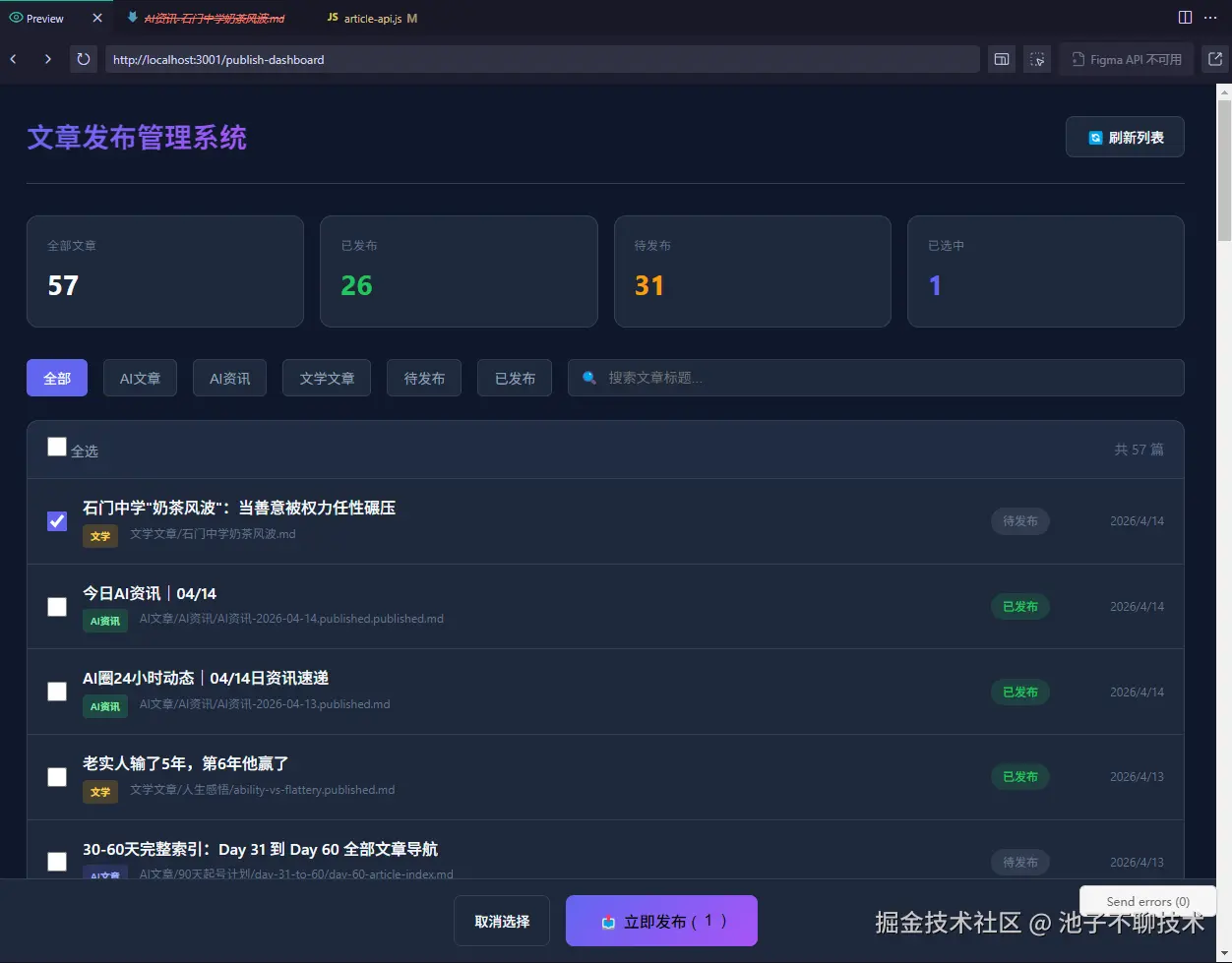Image resolution: width=1232 pixels, height=963 pixels.
Task: Click the 刷新列表 refresh list button
Action: pos(1125,137)
